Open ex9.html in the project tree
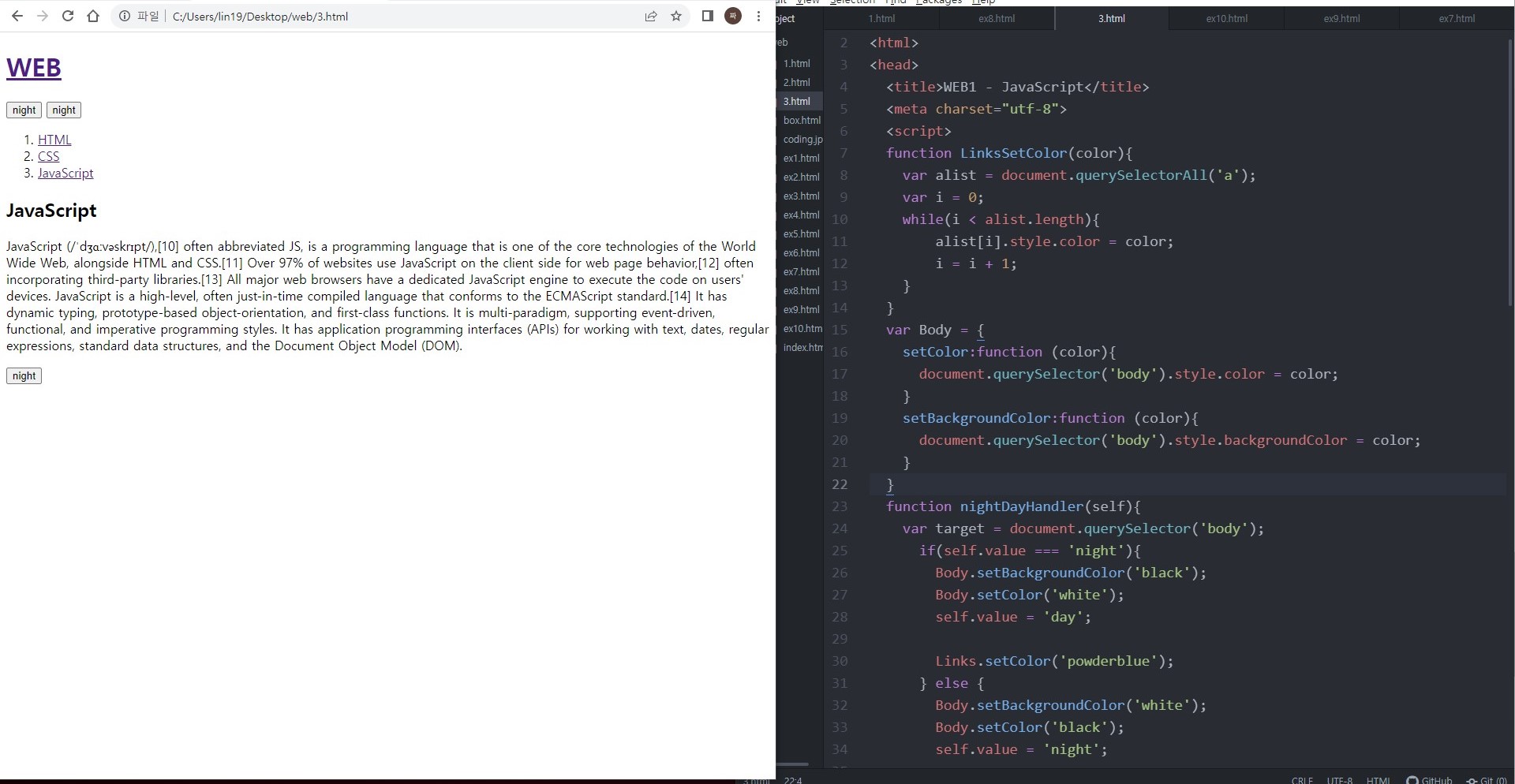This screenshot has height=784, width=1515. 800,309
